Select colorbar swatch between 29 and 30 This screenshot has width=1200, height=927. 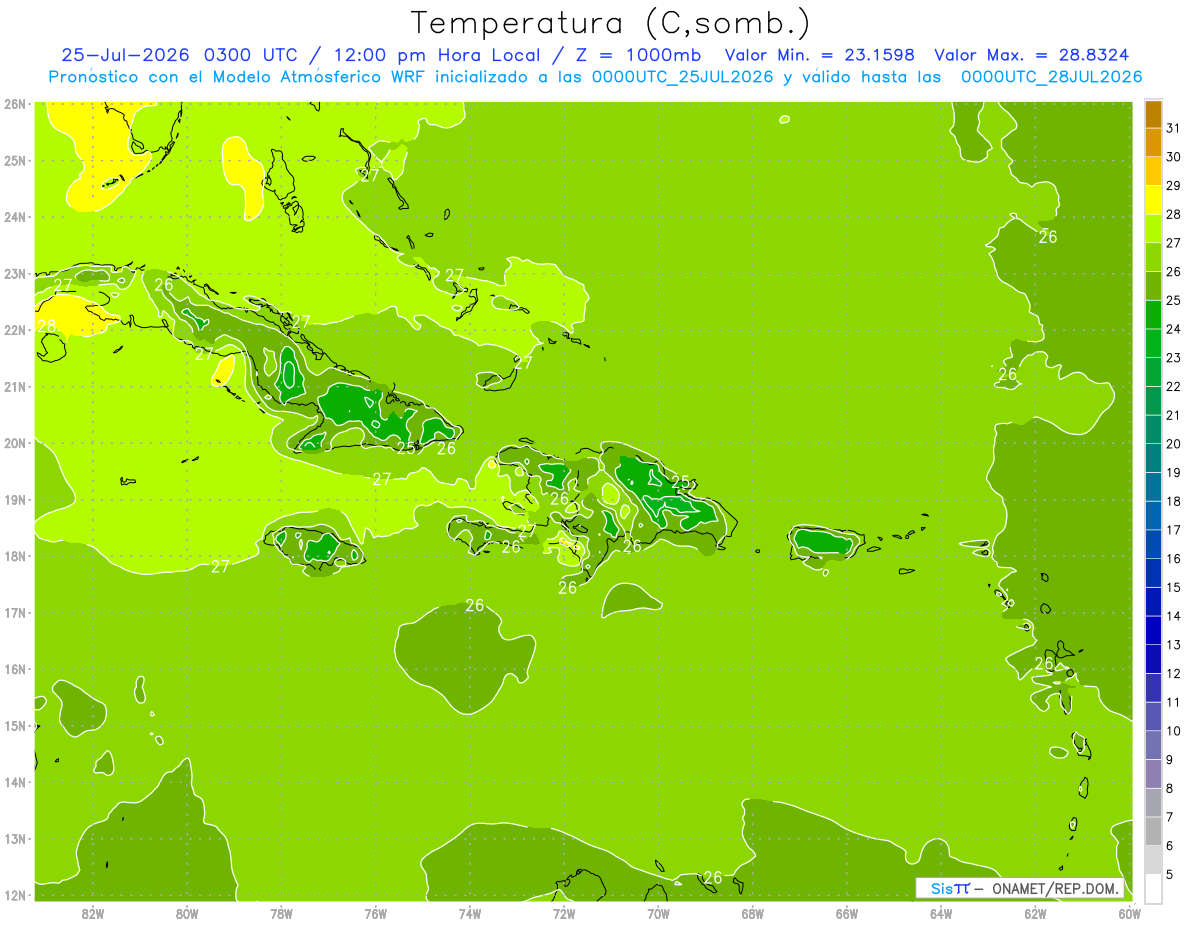coord(1153,171)
